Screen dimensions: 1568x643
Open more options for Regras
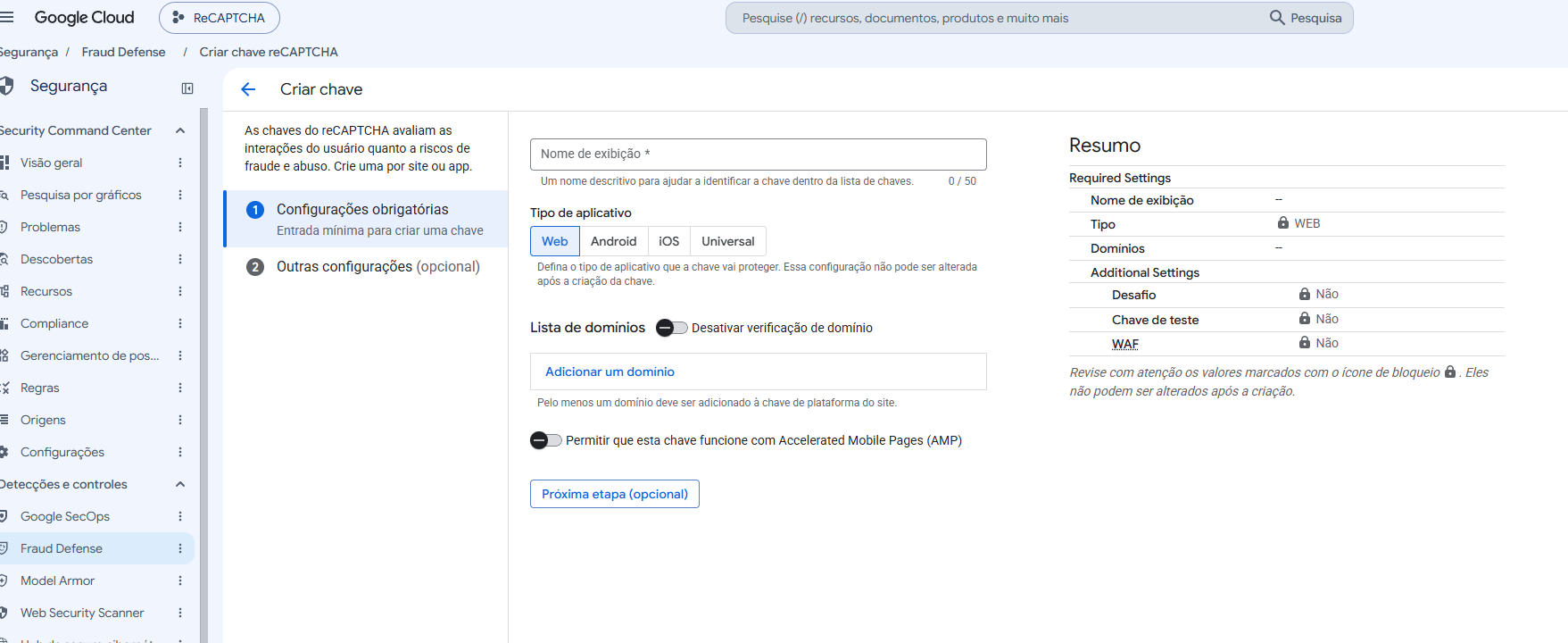point(180,388)
